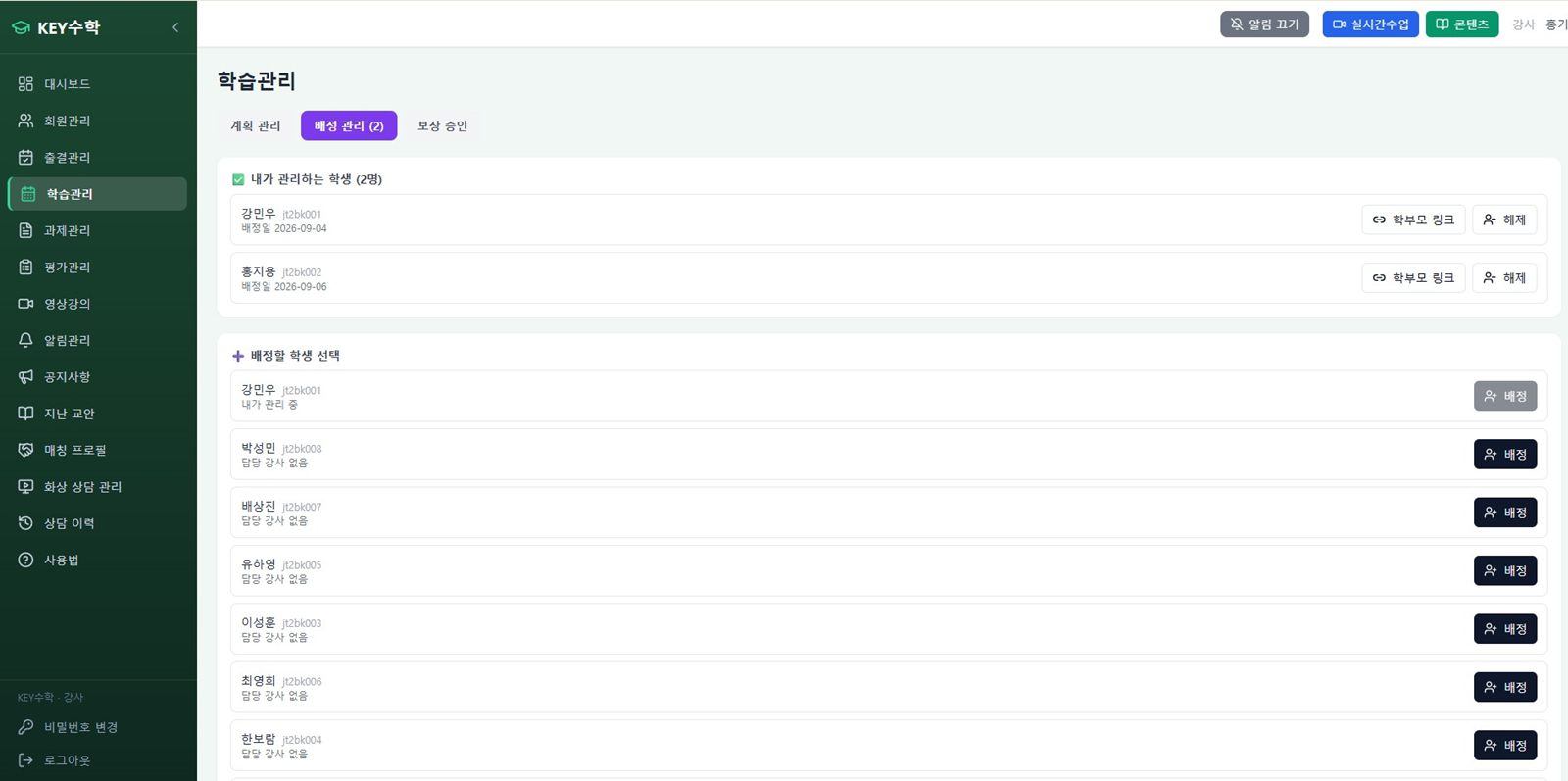Click the 사용법 question mark icon
Viewport: 1568px width, 781px height.
coord(25,560)
